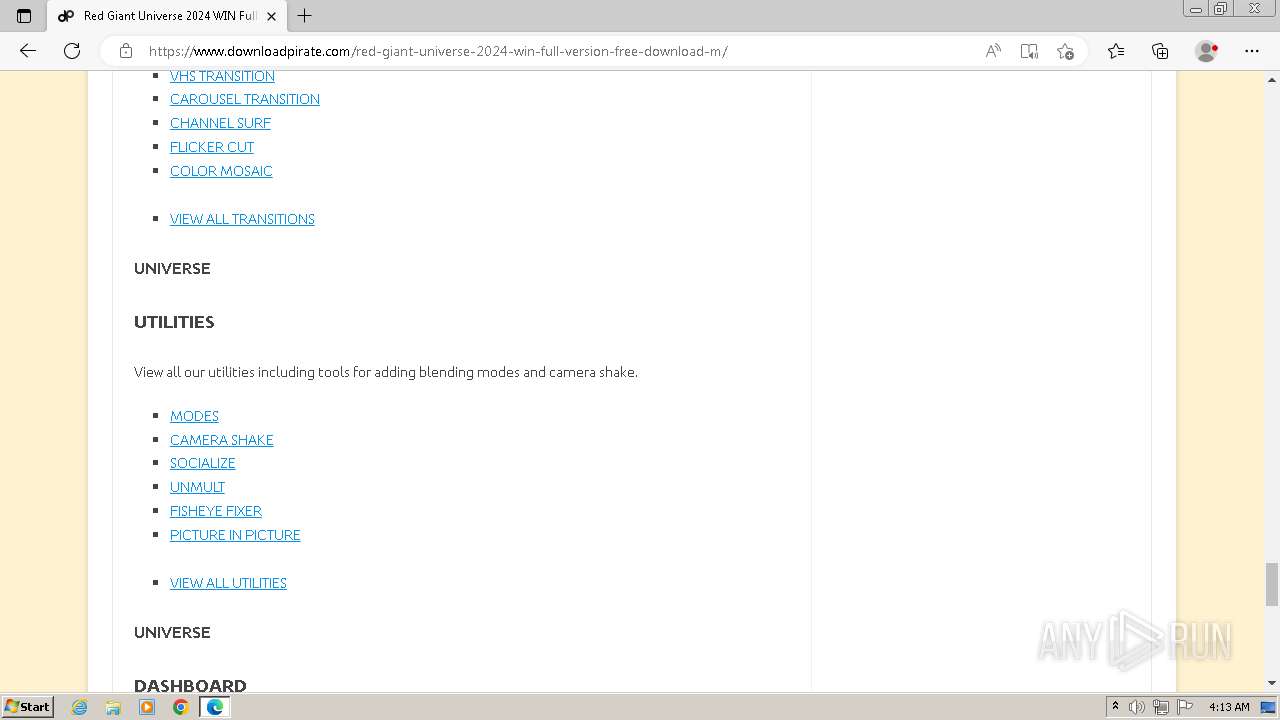Open the volume control tray icon

click(1137, 707)
